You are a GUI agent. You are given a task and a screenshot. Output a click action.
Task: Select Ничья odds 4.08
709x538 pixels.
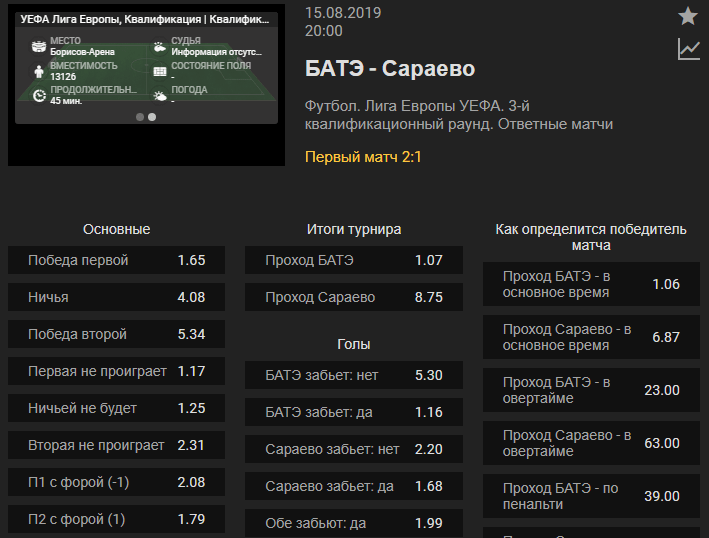[x=116, y=297]
